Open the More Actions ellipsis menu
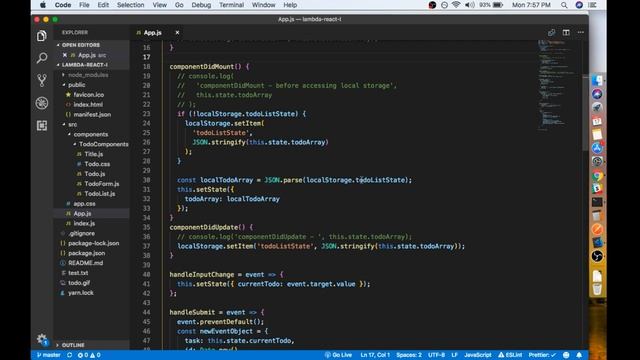 (x=580, y=32)
